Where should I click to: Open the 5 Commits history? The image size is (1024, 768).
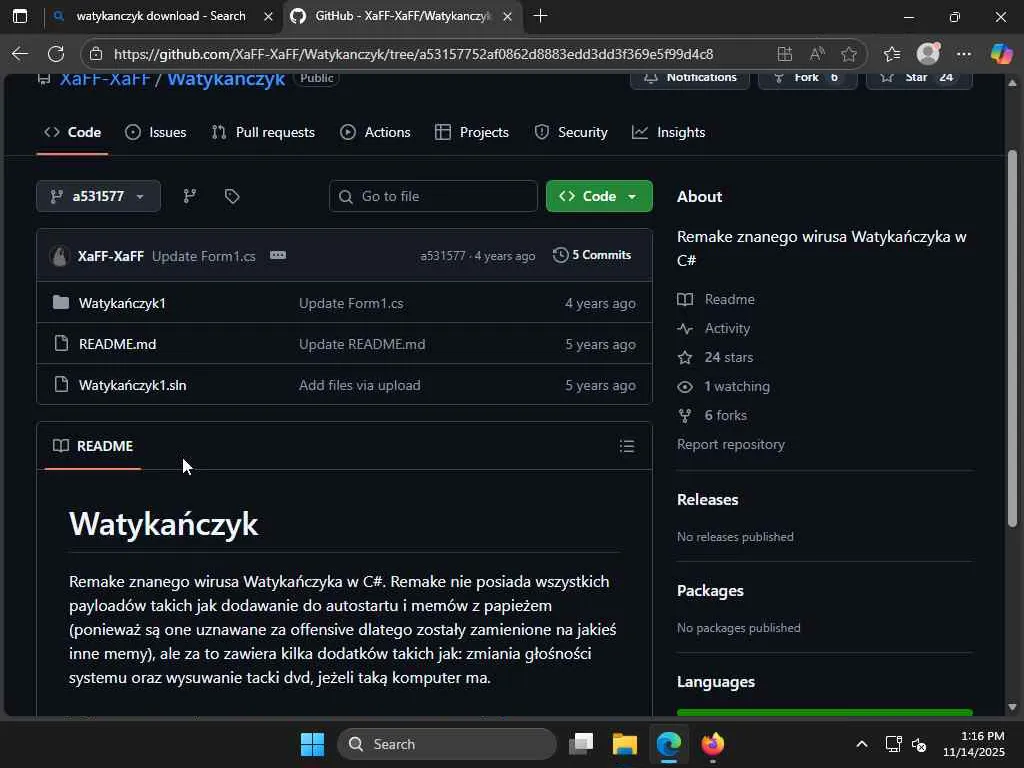tap(592, 255)
